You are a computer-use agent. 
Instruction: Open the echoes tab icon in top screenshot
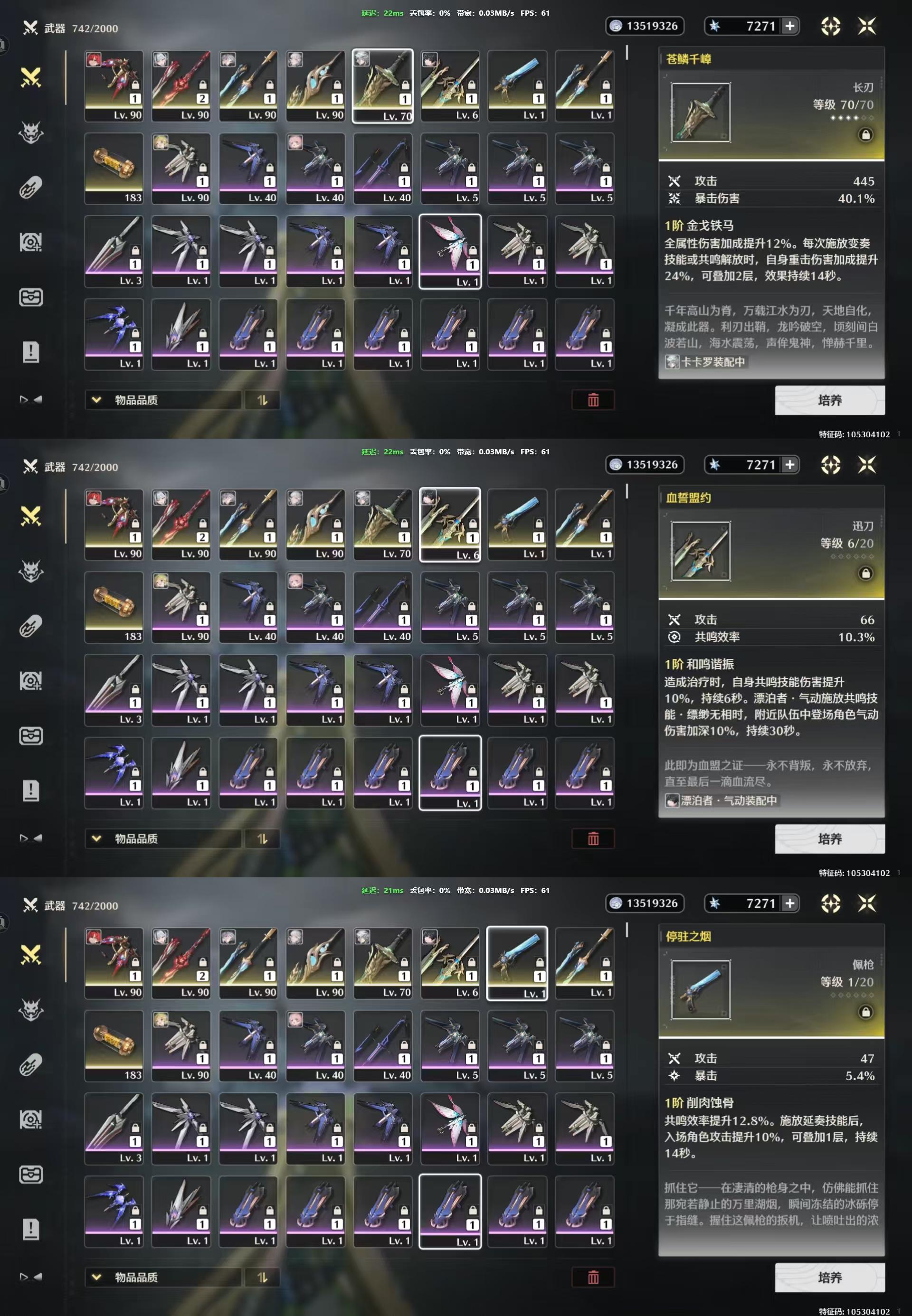(x=31, y=132)
